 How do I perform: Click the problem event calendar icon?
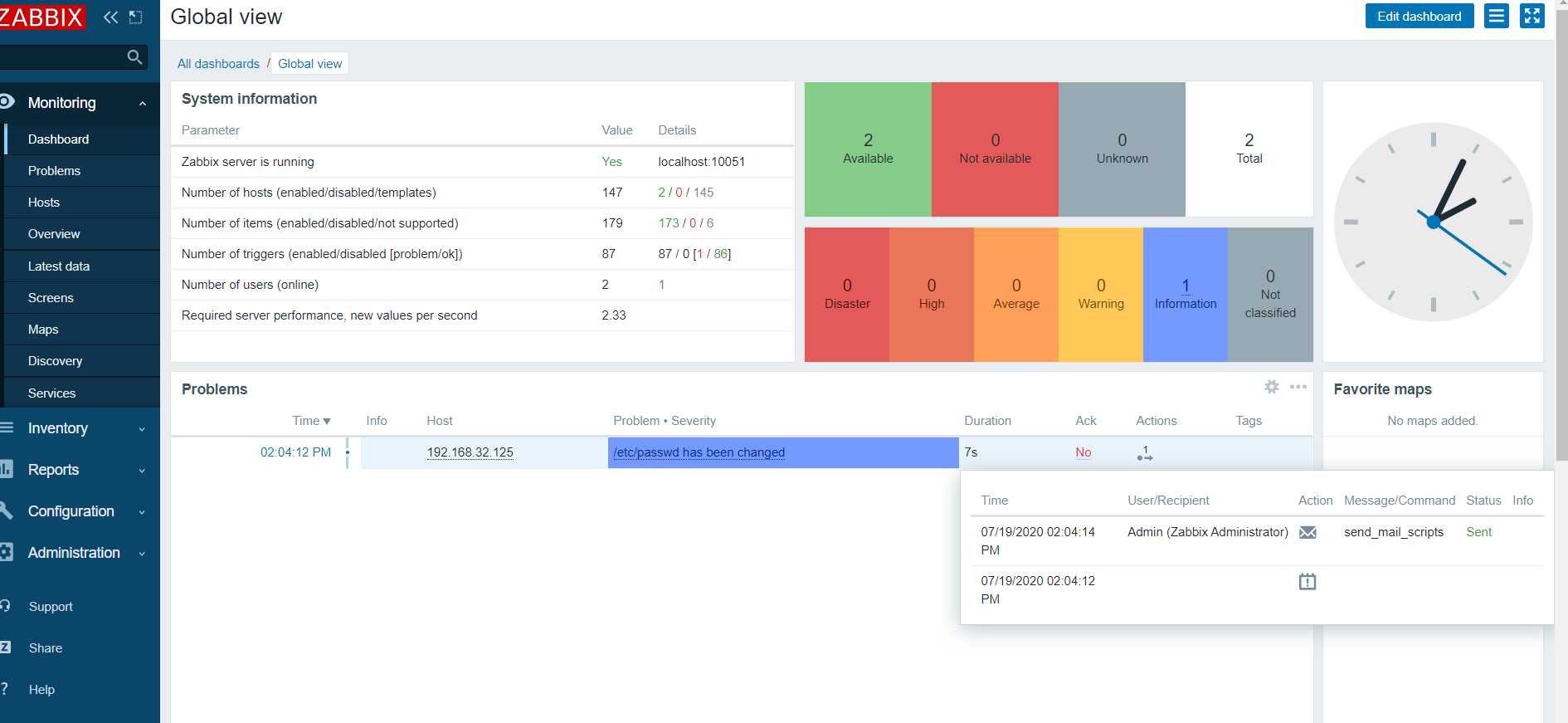(1307, 581)
